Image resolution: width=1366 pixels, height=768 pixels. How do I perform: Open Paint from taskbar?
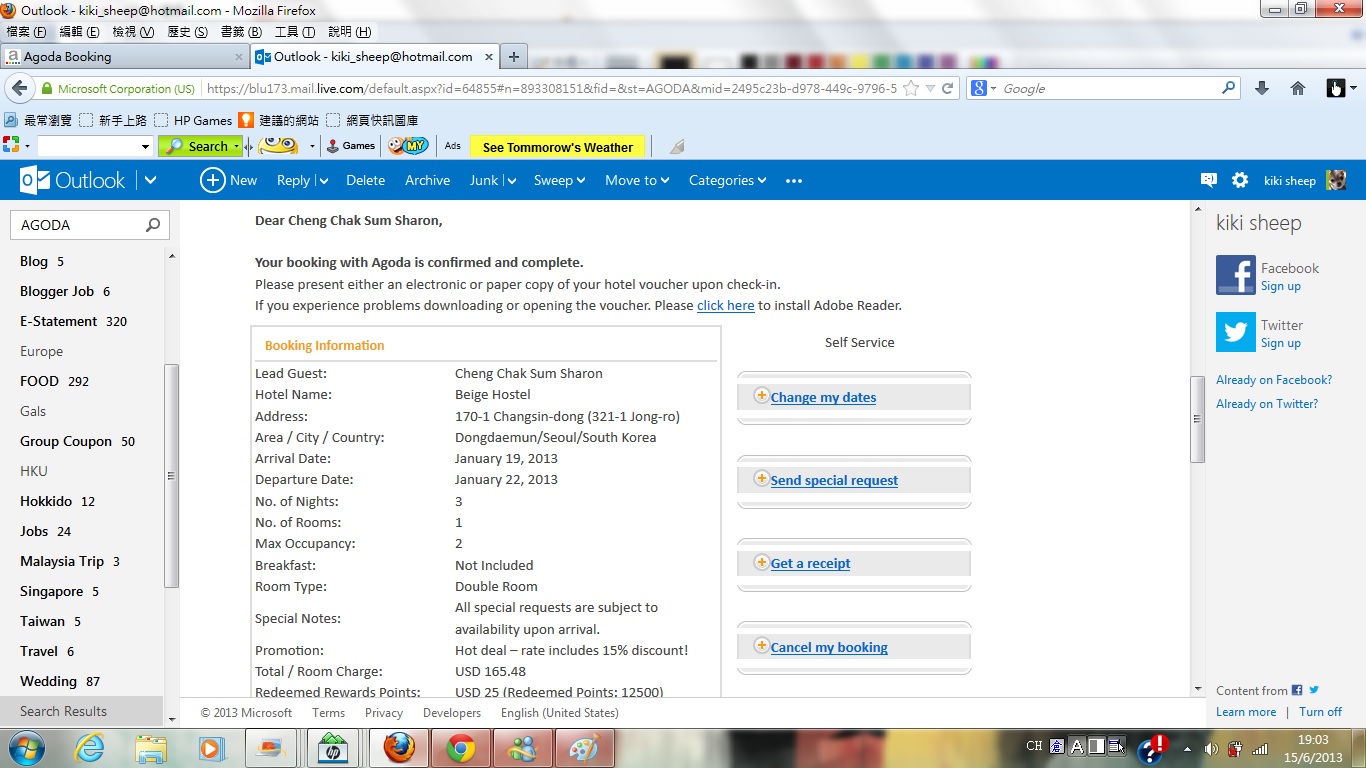tap(583, 748)
